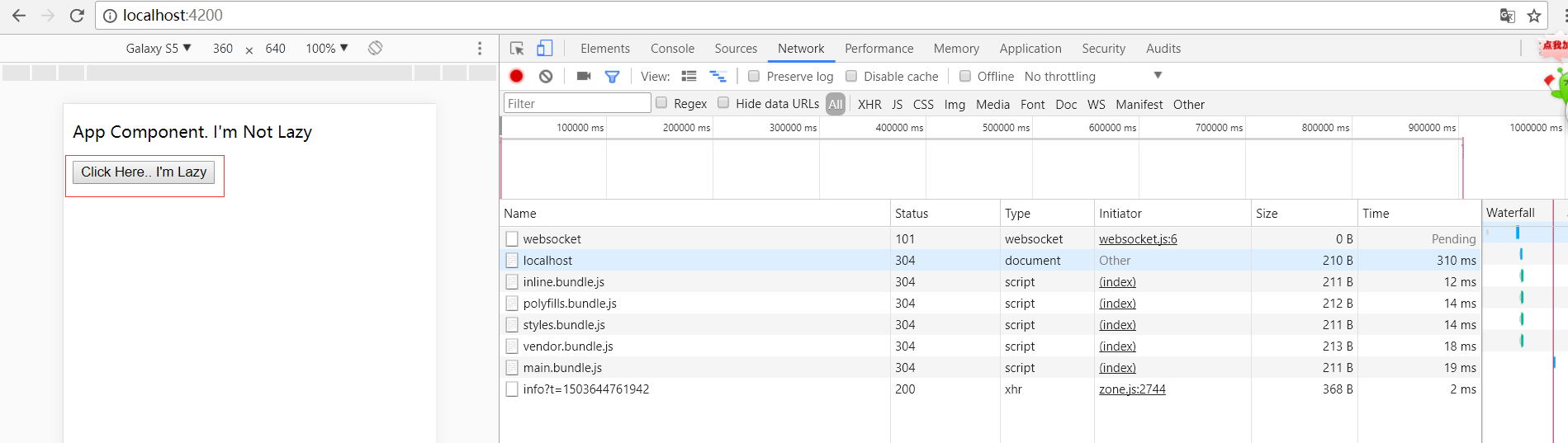Viewport: 1568px width, 443px height.
Task: Open the translate page icon
Action: coord(1507,16)
